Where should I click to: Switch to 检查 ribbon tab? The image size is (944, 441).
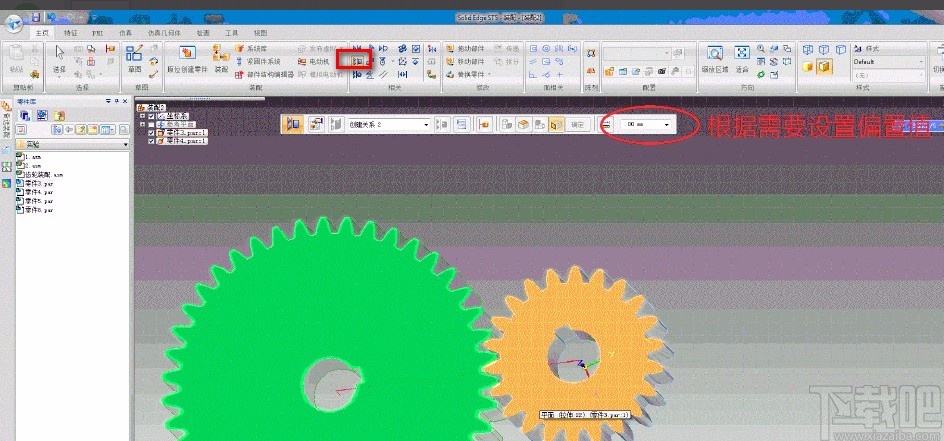coord(203,33)
